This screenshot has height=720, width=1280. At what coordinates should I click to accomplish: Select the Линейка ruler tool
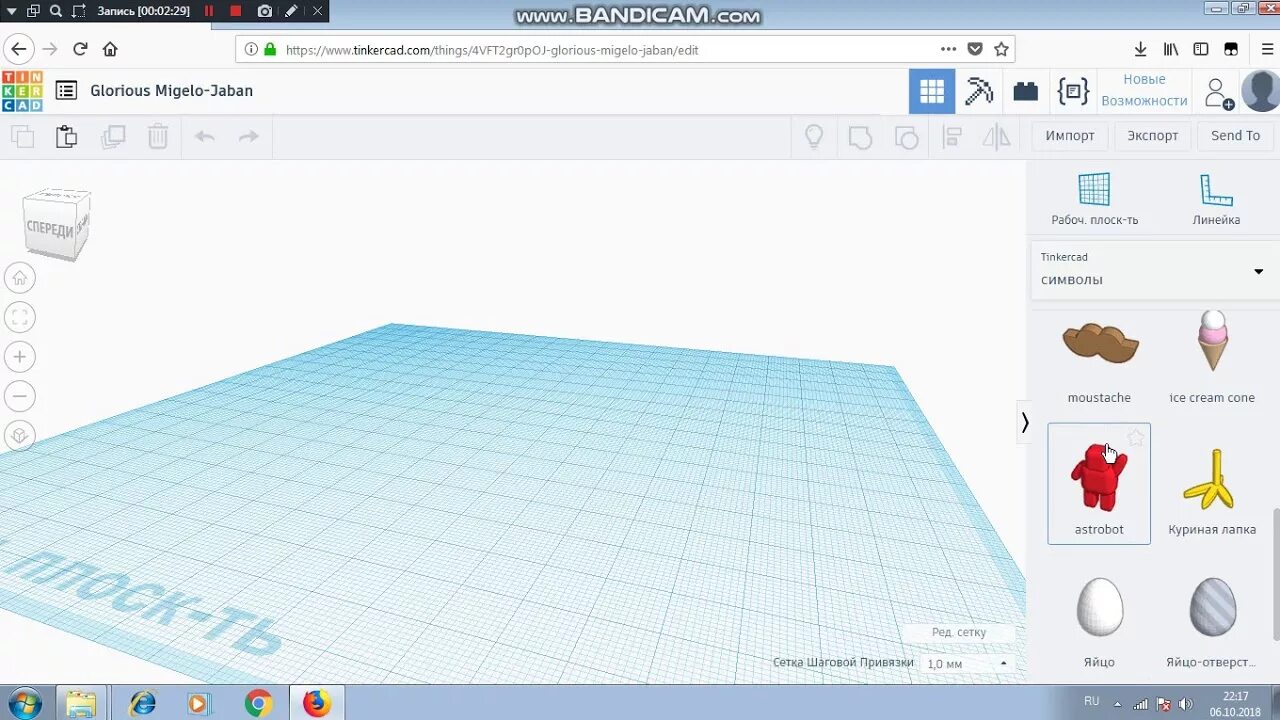(1216, 199)
